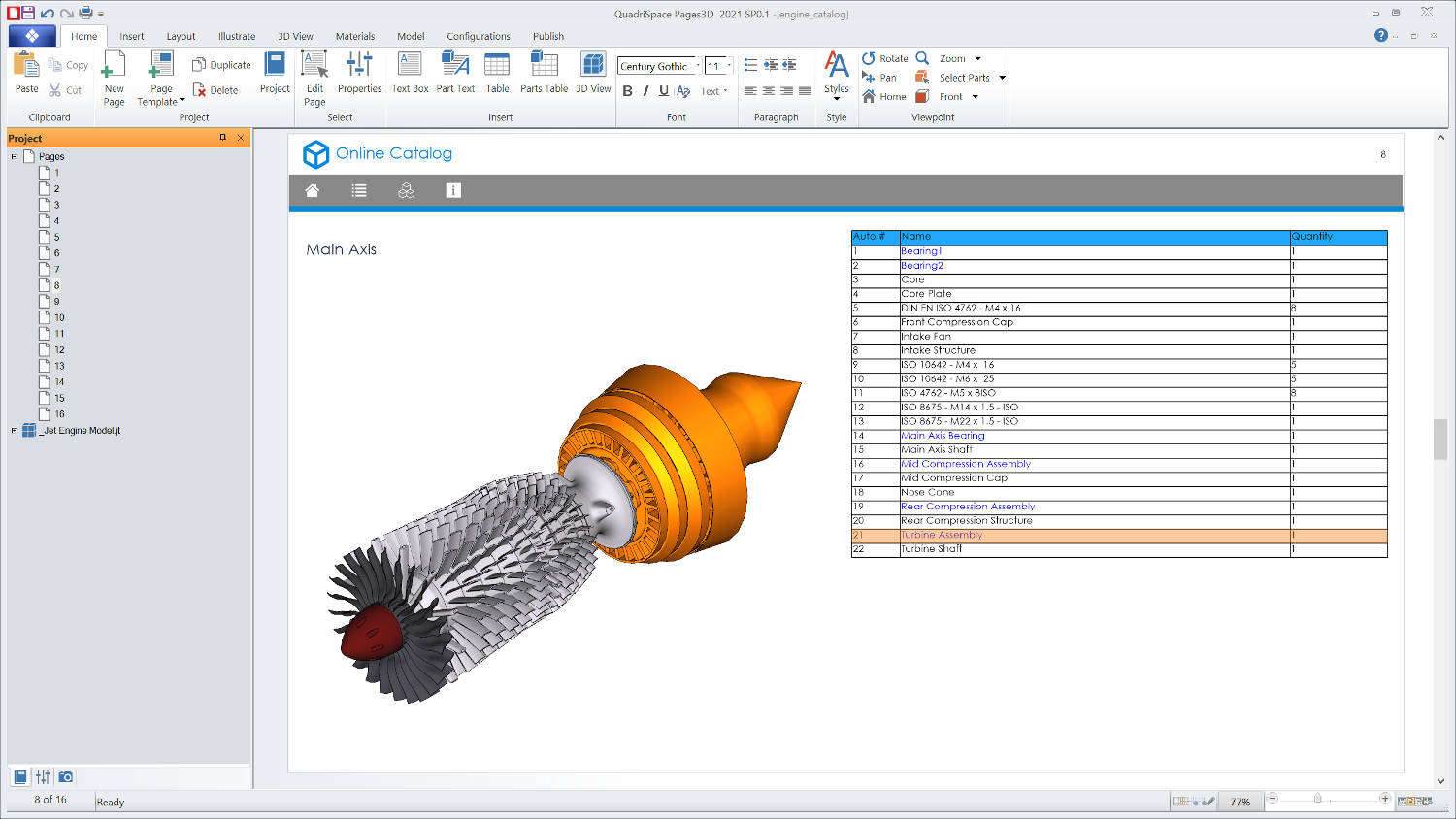This screenshot has width=1456, height=819.
Task: Insert a 3D View
Action: tap(593, 73)
